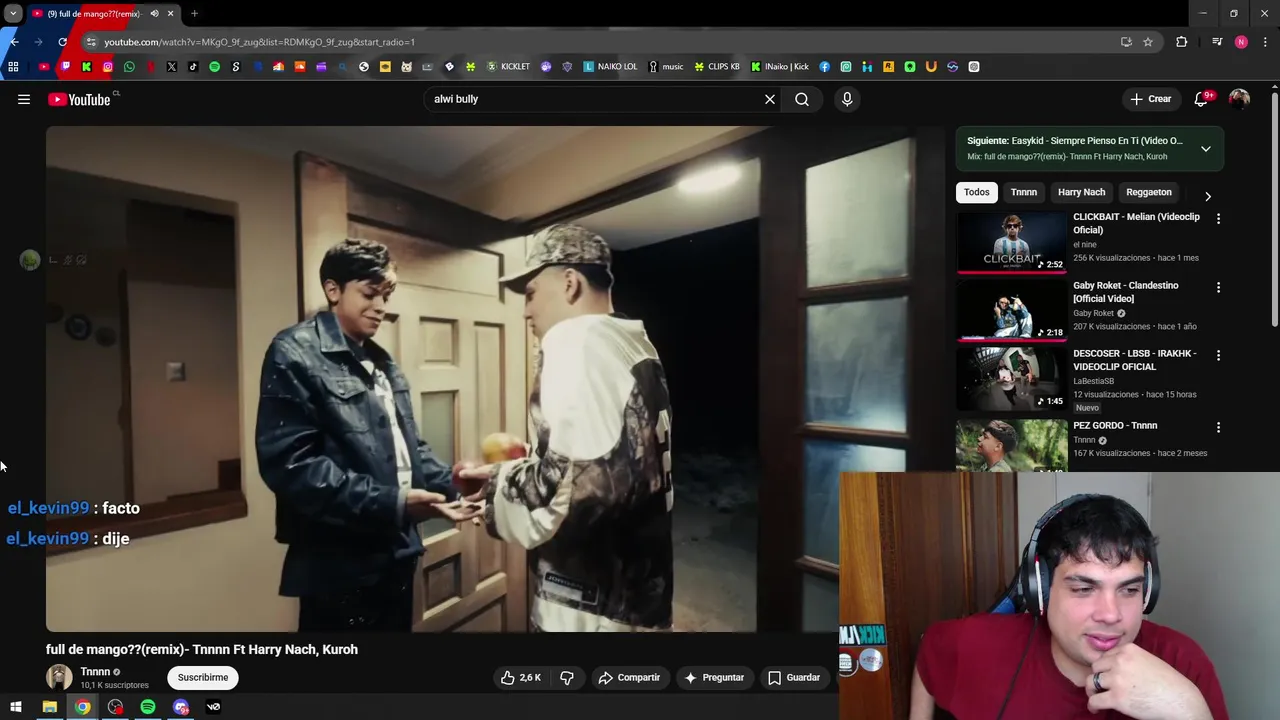The height and width of the screenshot is (720, 1280).
Task: Click the Crear button
Action: click(1150, 99)
